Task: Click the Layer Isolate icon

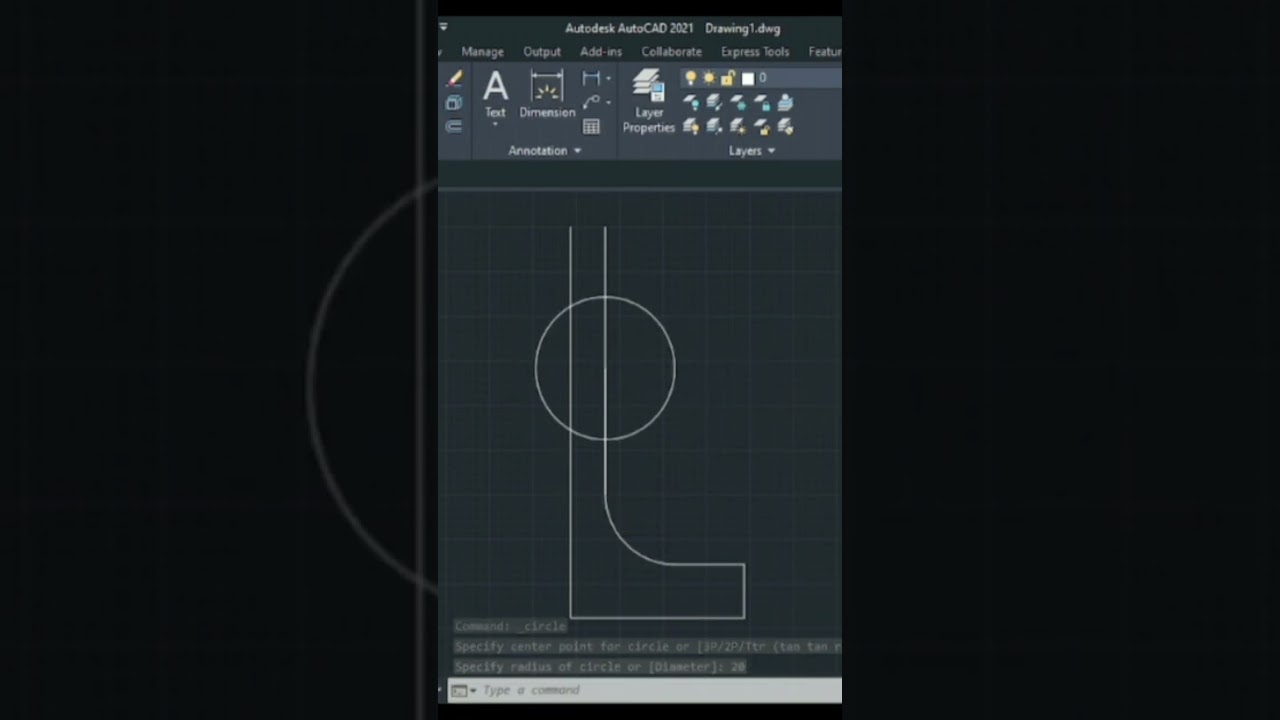Action: [714, 102]
